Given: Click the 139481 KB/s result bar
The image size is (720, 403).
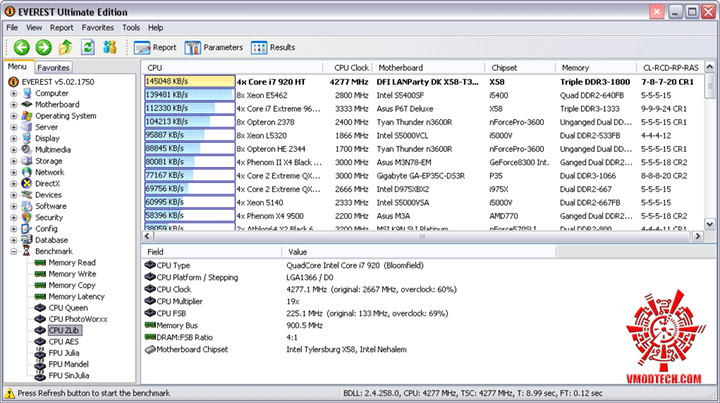Looking at the screenshot, I should tap(190, 95).
